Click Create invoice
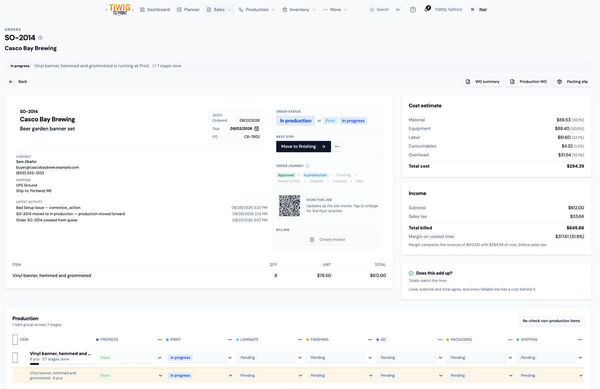This screenshot has height=389, width=600. tap(327, 239)
